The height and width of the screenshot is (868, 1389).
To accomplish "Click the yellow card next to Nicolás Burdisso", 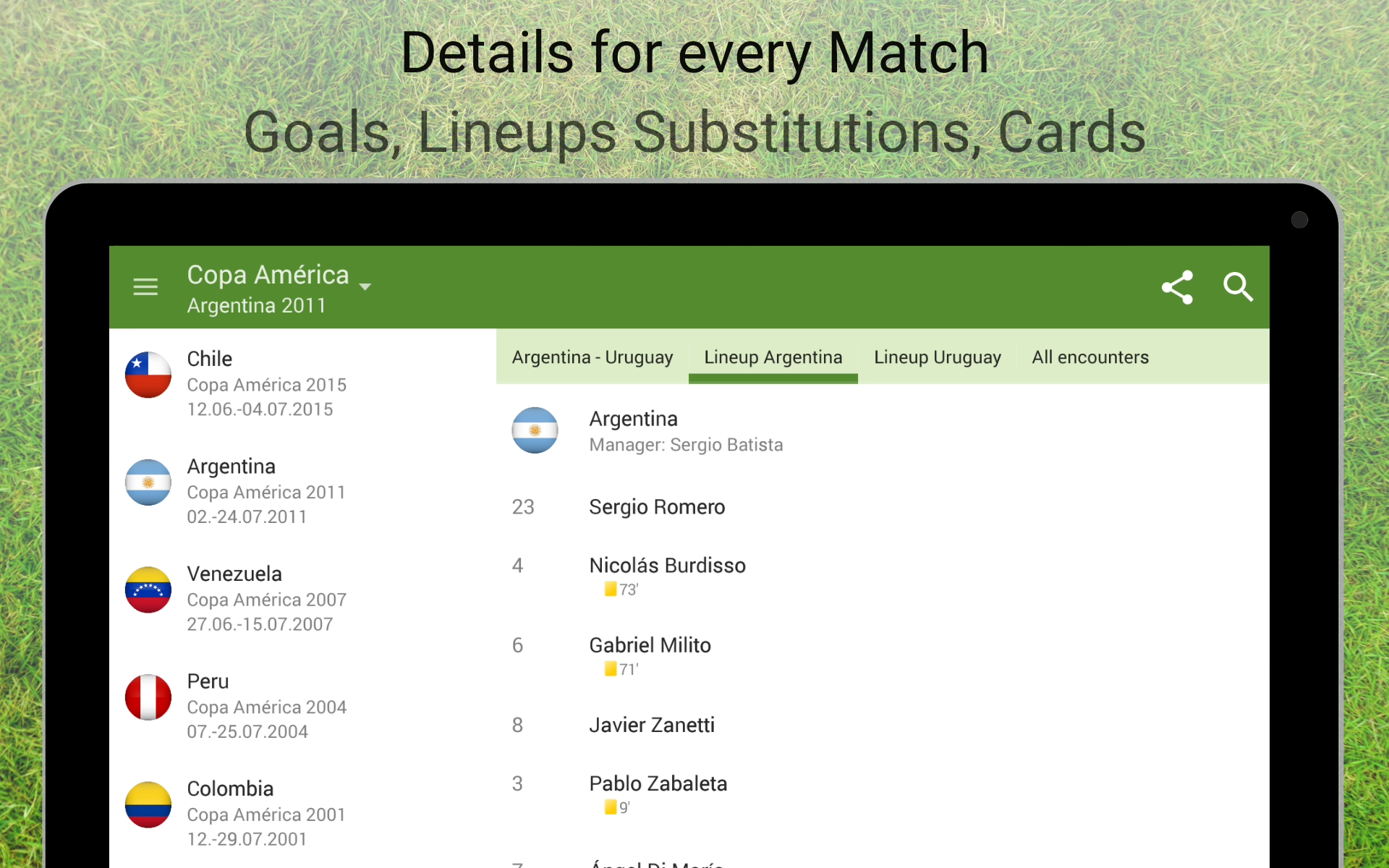I will [608, 589].
